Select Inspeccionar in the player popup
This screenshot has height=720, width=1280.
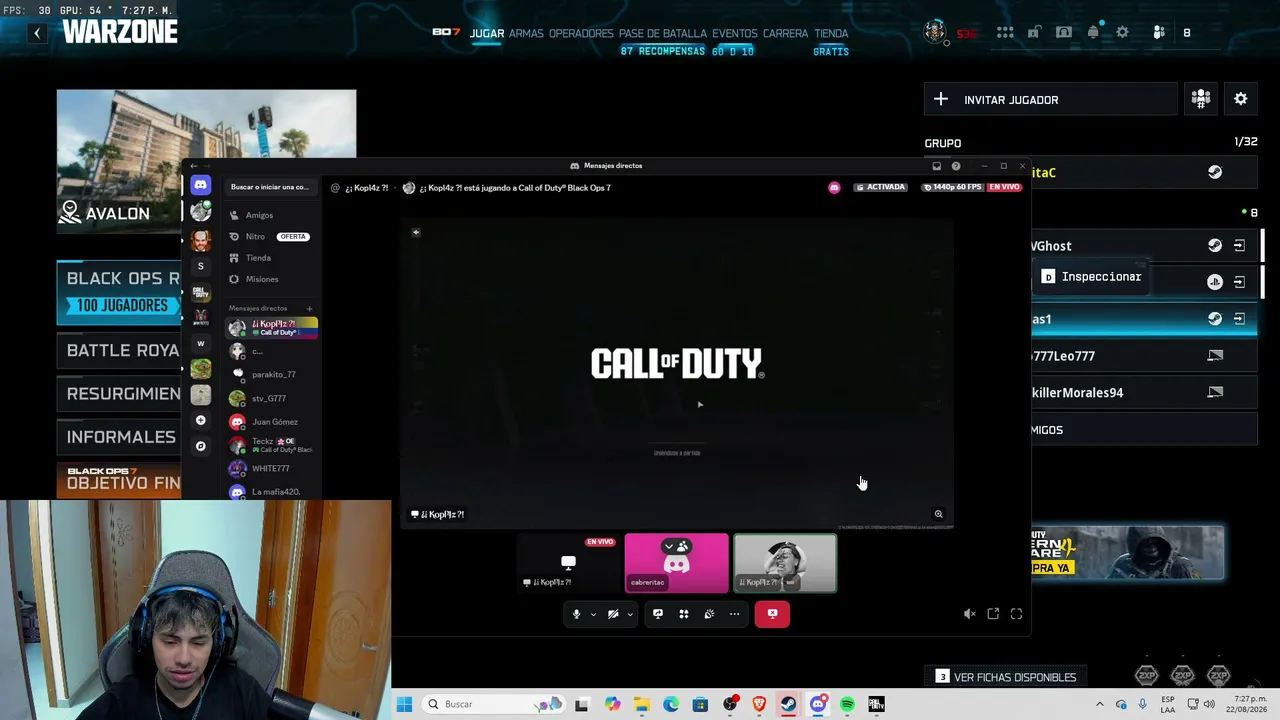pyautogui.click(x=1090, y=277)
